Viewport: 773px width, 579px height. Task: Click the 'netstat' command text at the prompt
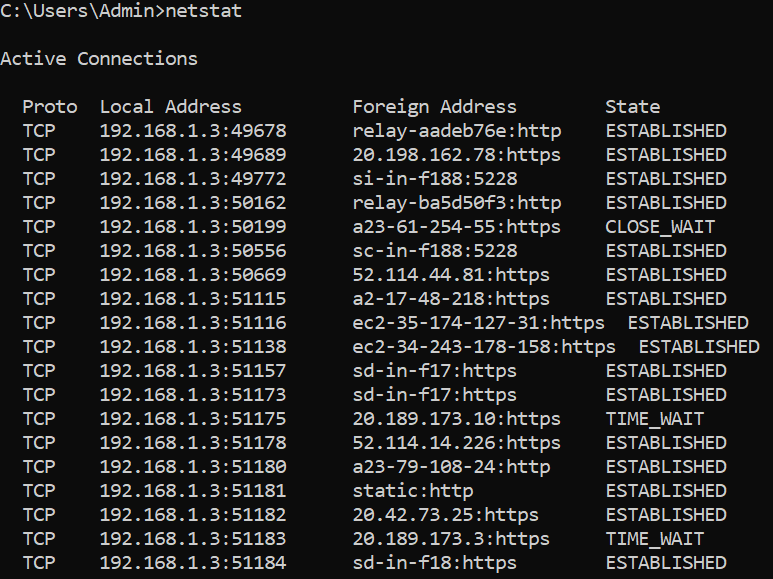[x=204, y=11]
